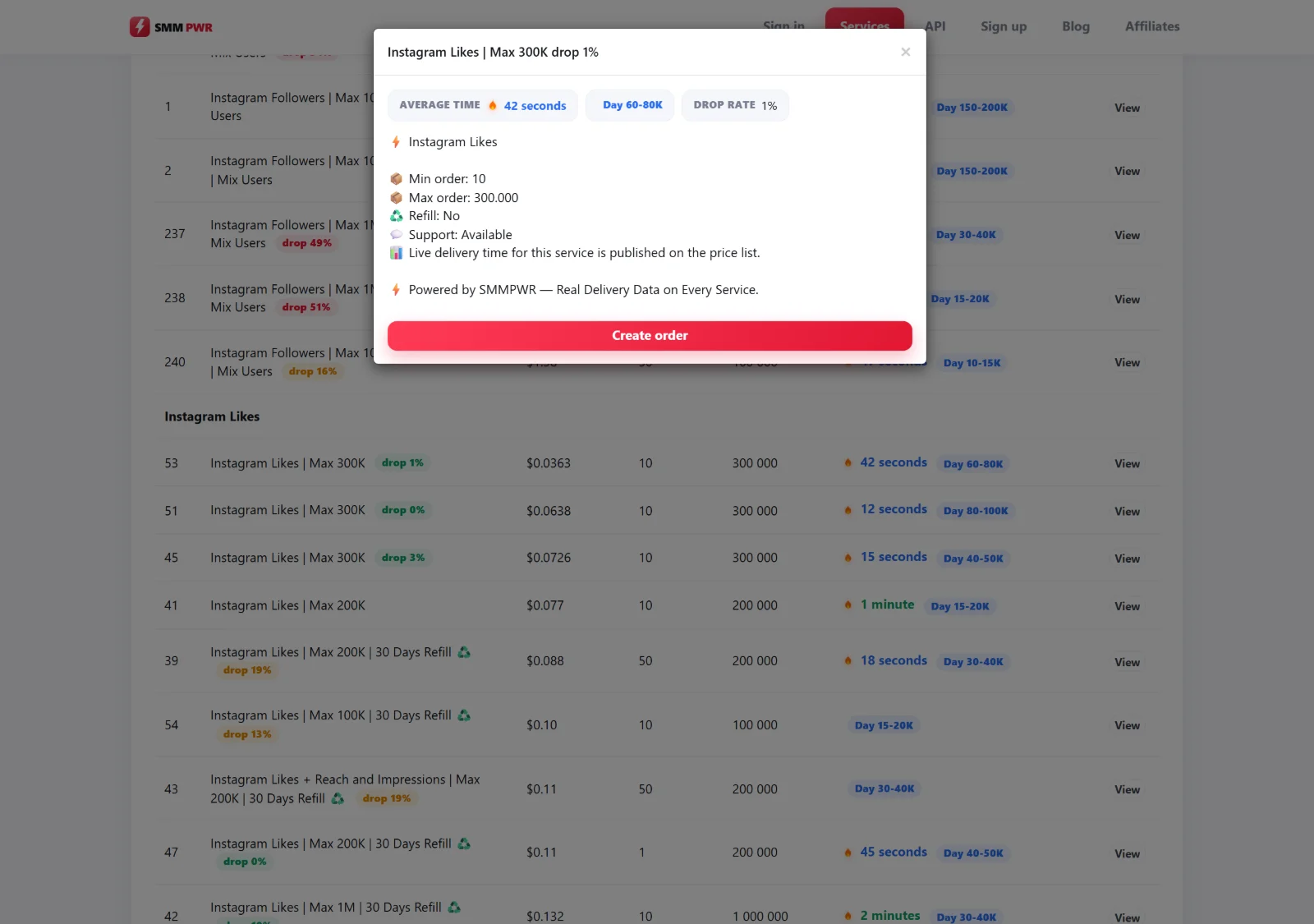
Task: Click the lightning icon beside Instagram Likes text
Action: pos(396,142)
